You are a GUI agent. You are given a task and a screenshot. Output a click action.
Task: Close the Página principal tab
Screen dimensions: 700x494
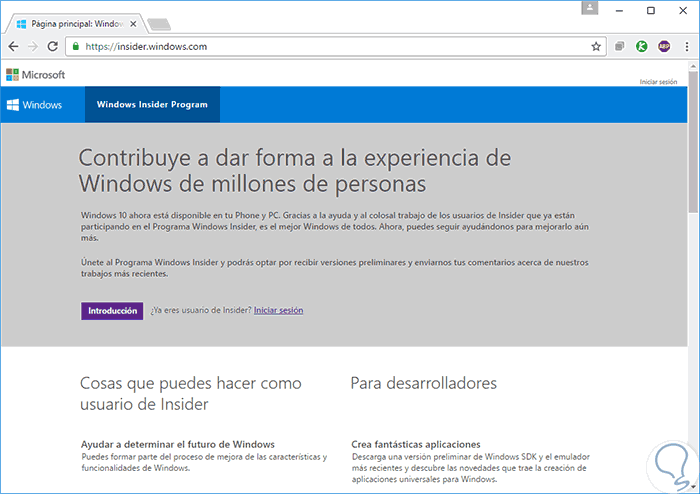click(133, 24)
